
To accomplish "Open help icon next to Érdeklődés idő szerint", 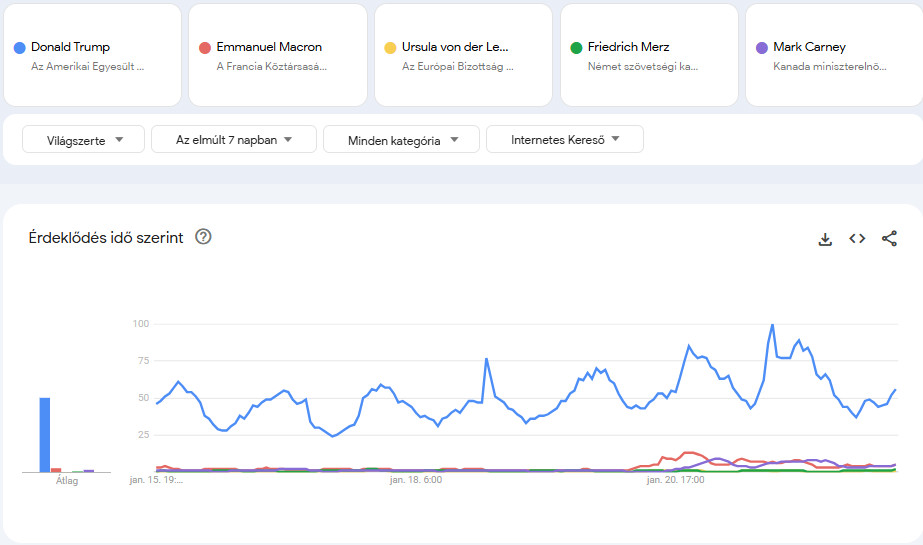I will [x=204, y=237].
